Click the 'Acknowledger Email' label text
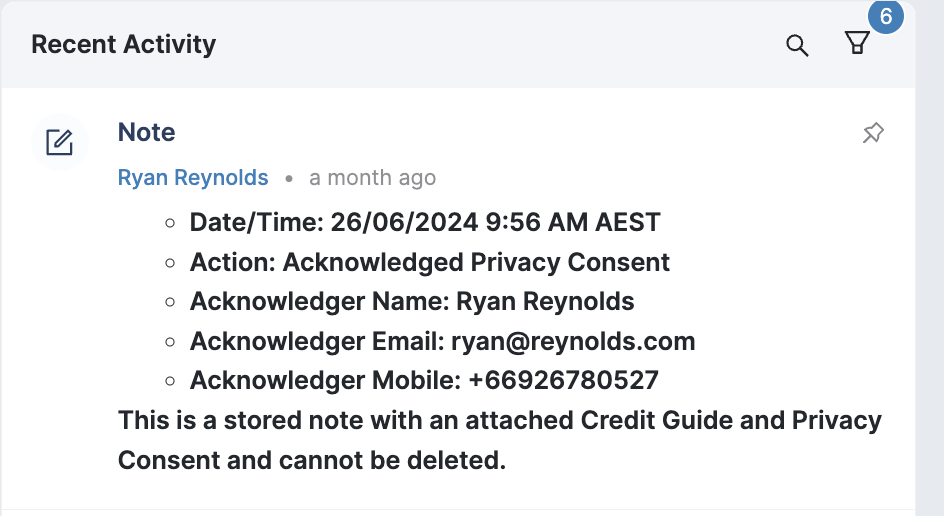944x516 pixels. tap(316, 341)
